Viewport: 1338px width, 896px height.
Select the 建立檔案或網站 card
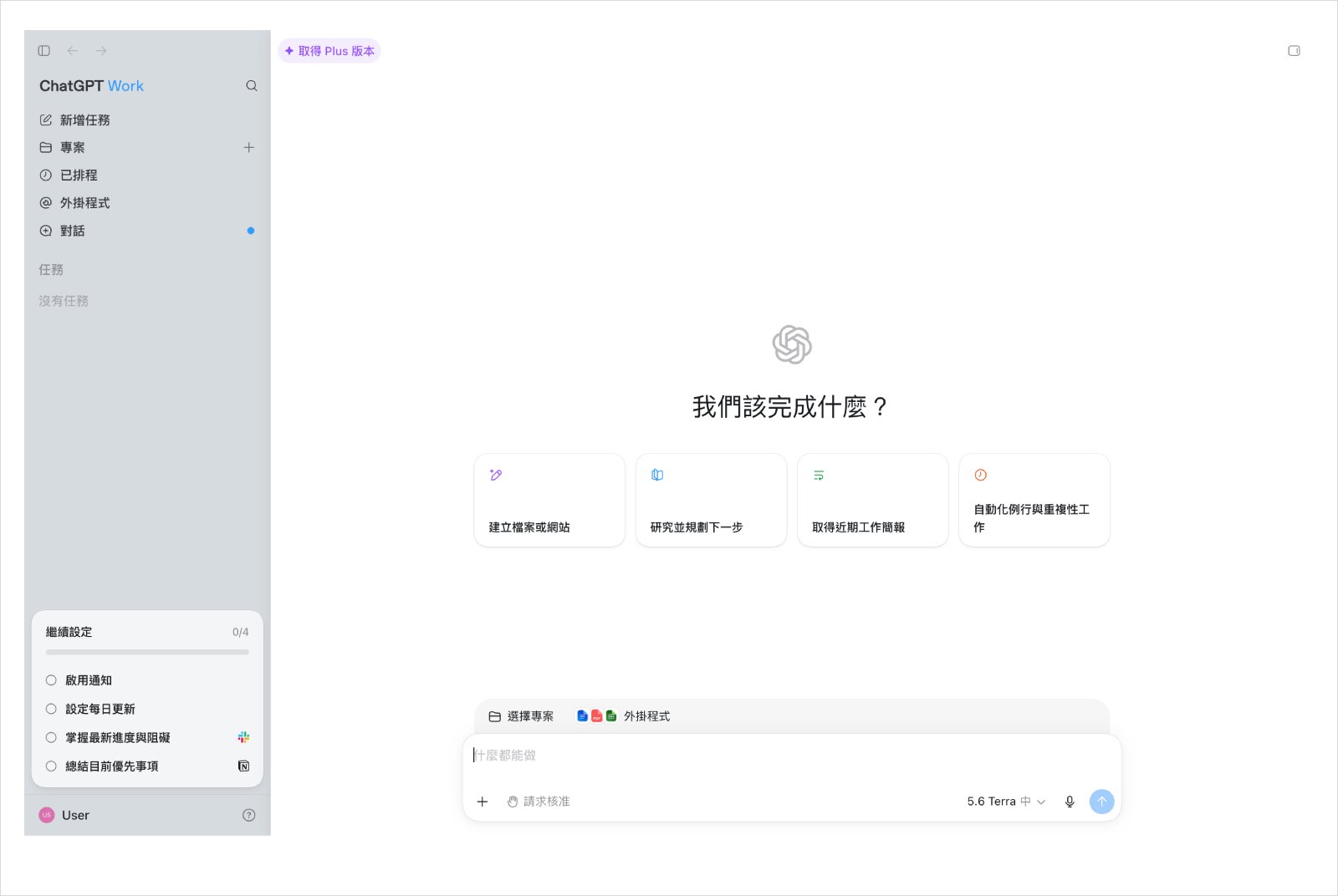click(549, 500)
